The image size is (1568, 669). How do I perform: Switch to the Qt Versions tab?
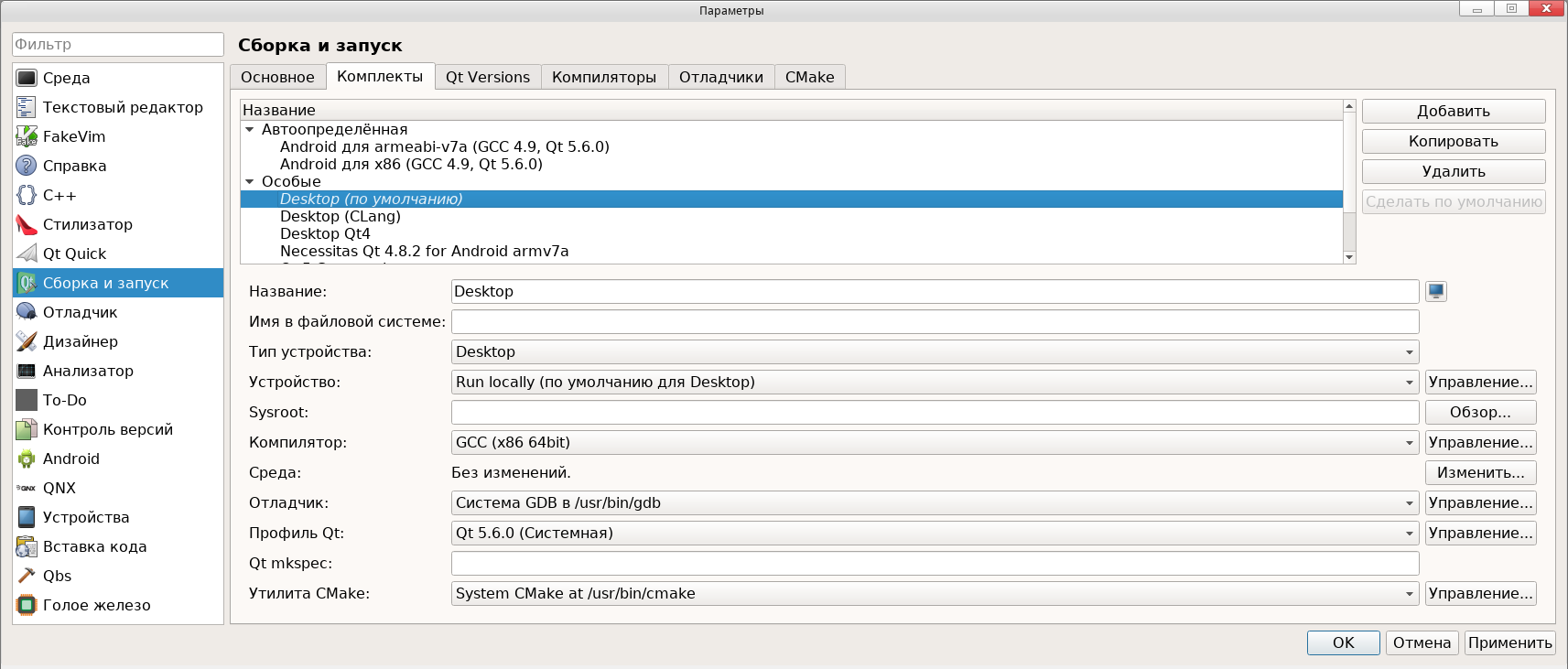tap(488, 78)
